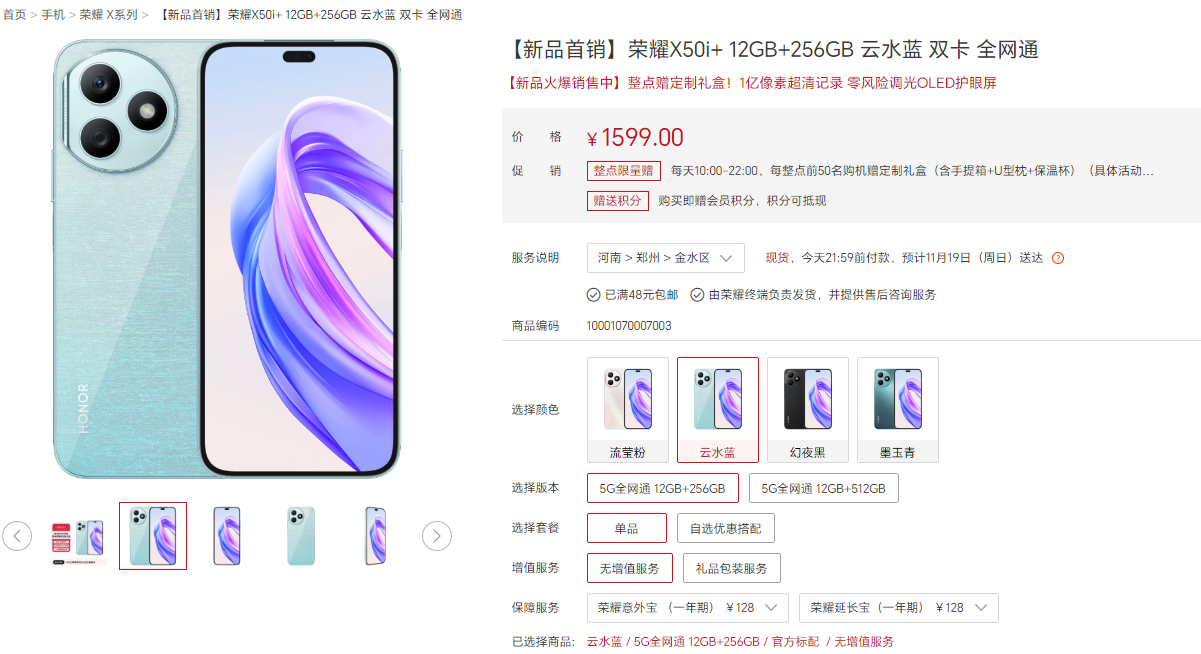Choose the 自选优惠搭配 package option
The image size is (1201, 654).
pos(726,528)
